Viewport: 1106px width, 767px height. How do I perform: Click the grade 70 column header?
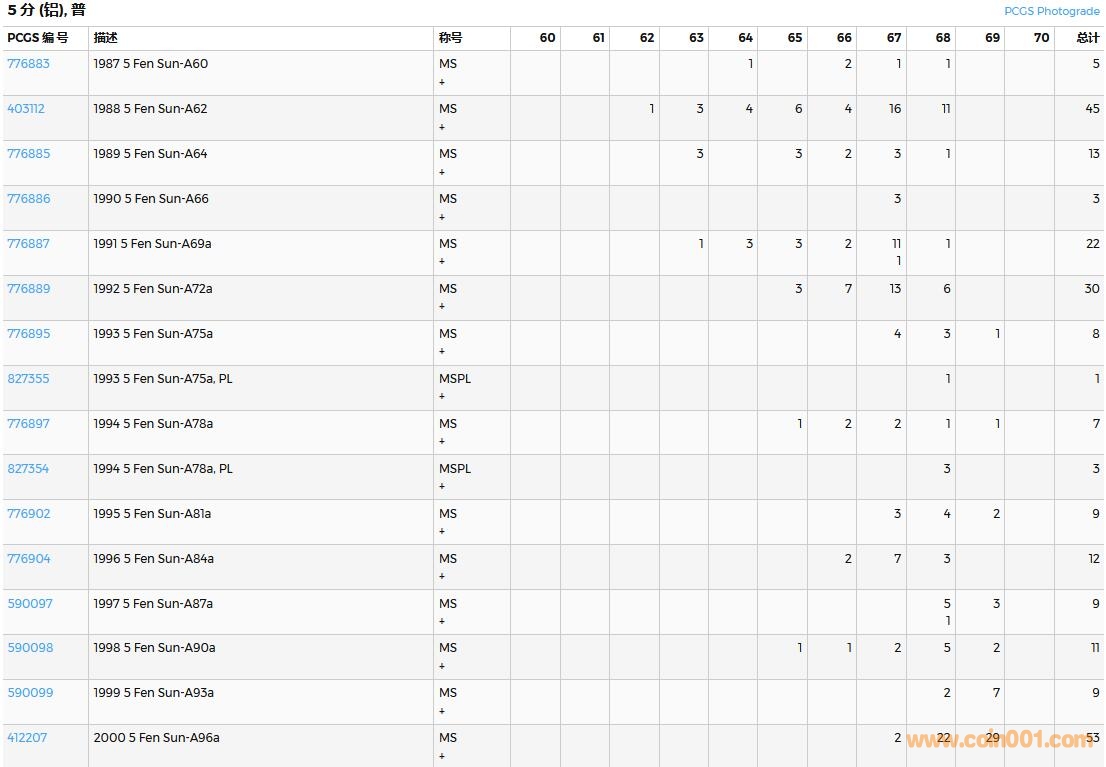(1041, 38)
